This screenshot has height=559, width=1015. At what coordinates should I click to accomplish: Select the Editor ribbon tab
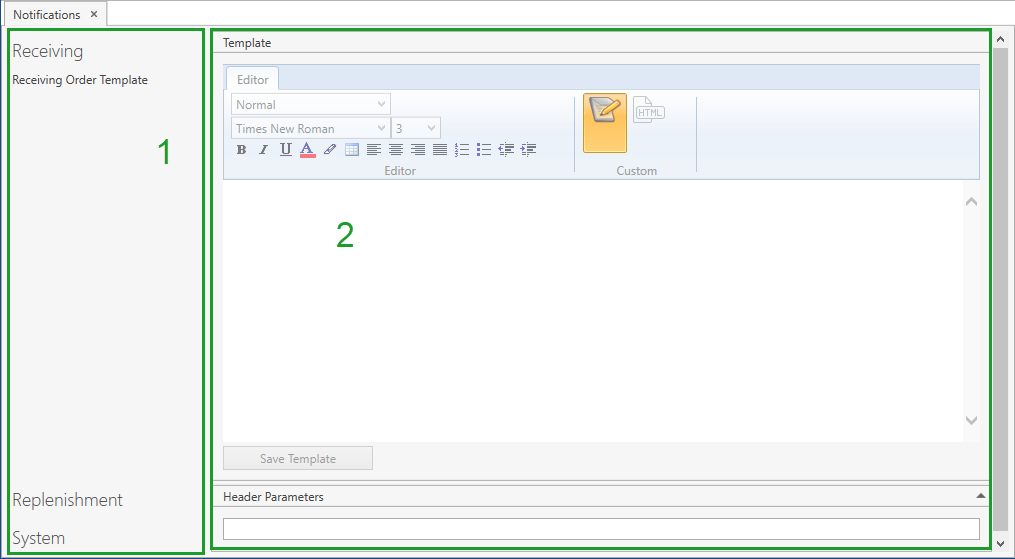252,80
